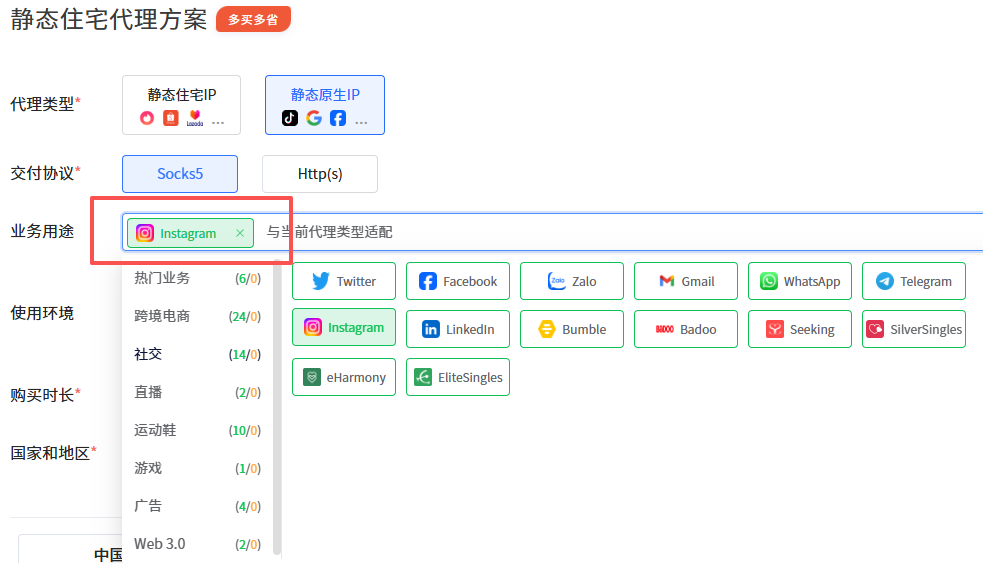Select the 静态住宅IP proxy type
The image size is (983, 563).
tap(181, 105)
